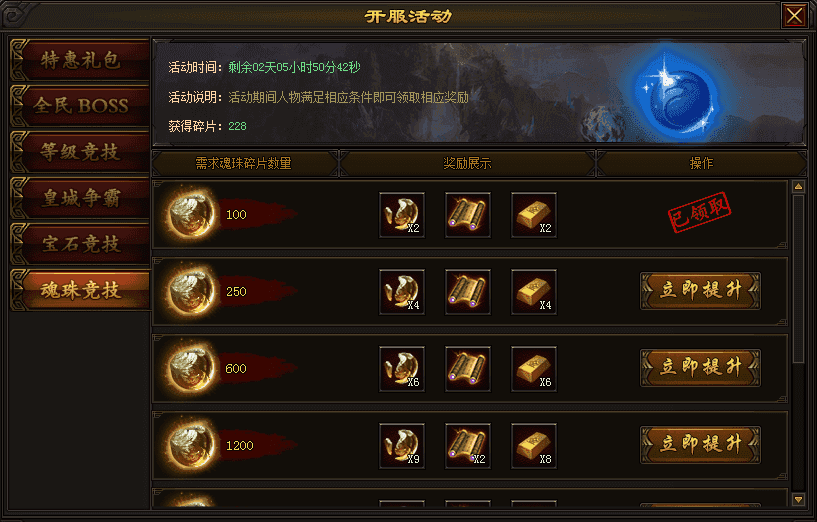The height and width of the screenshot is (522, 817).
Task: Click the glowing soul orb beside 250
Action: (191, 291)
